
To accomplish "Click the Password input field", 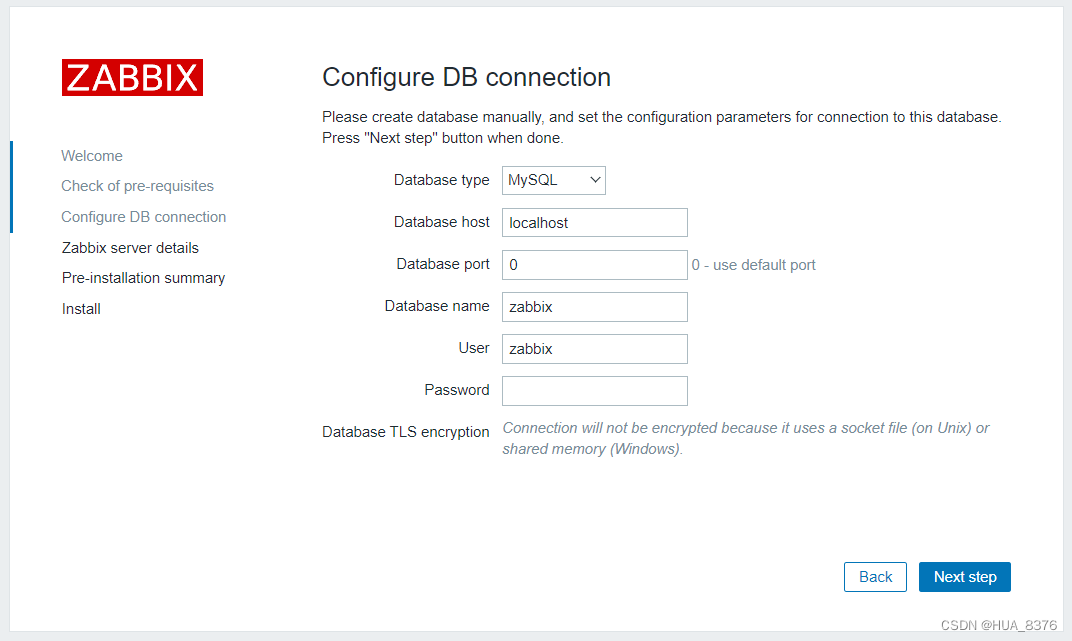I will click(x=594, y=390).
